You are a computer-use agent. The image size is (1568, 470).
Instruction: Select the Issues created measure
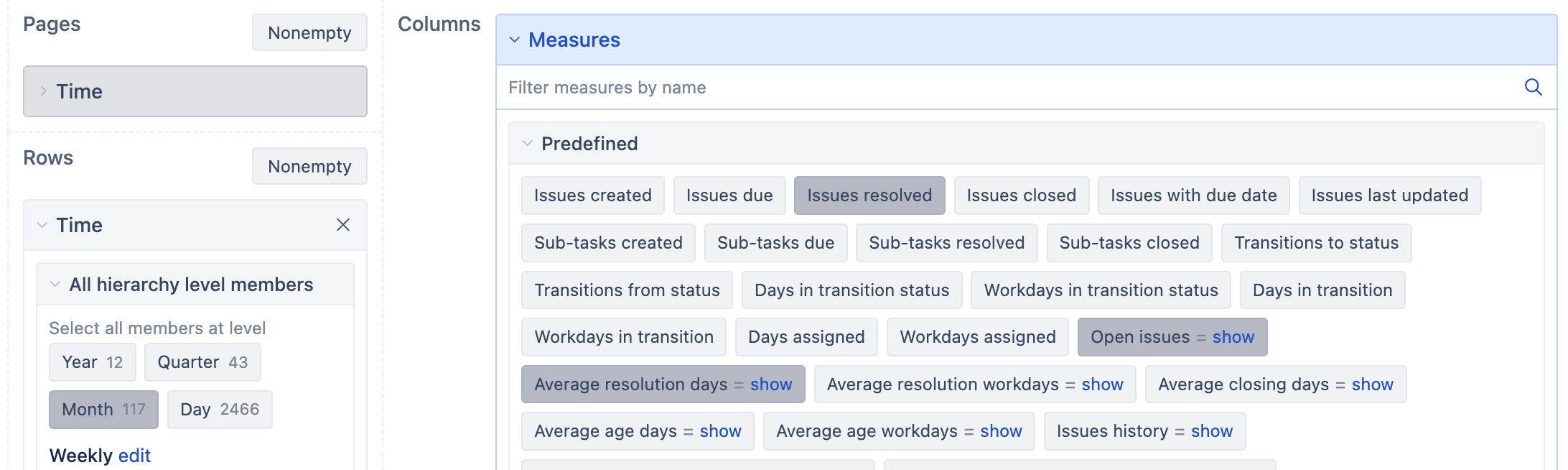(593, 195)
